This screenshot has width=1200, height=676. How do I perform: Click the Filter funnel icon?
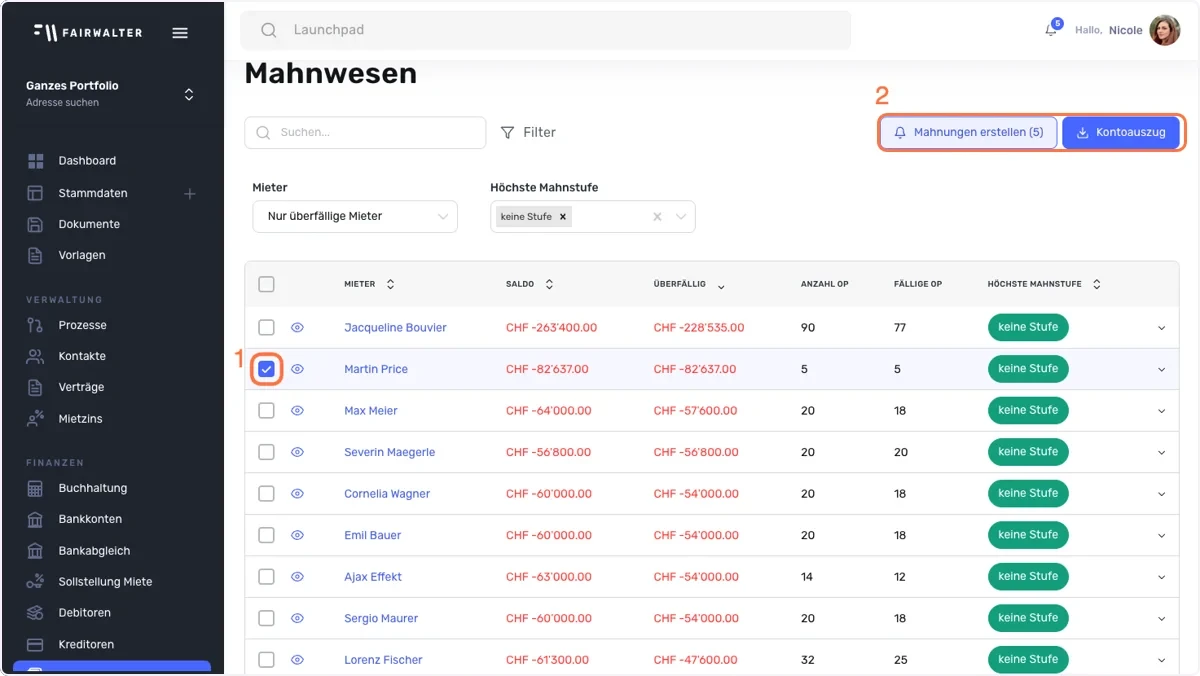click(x=508, y=132)
